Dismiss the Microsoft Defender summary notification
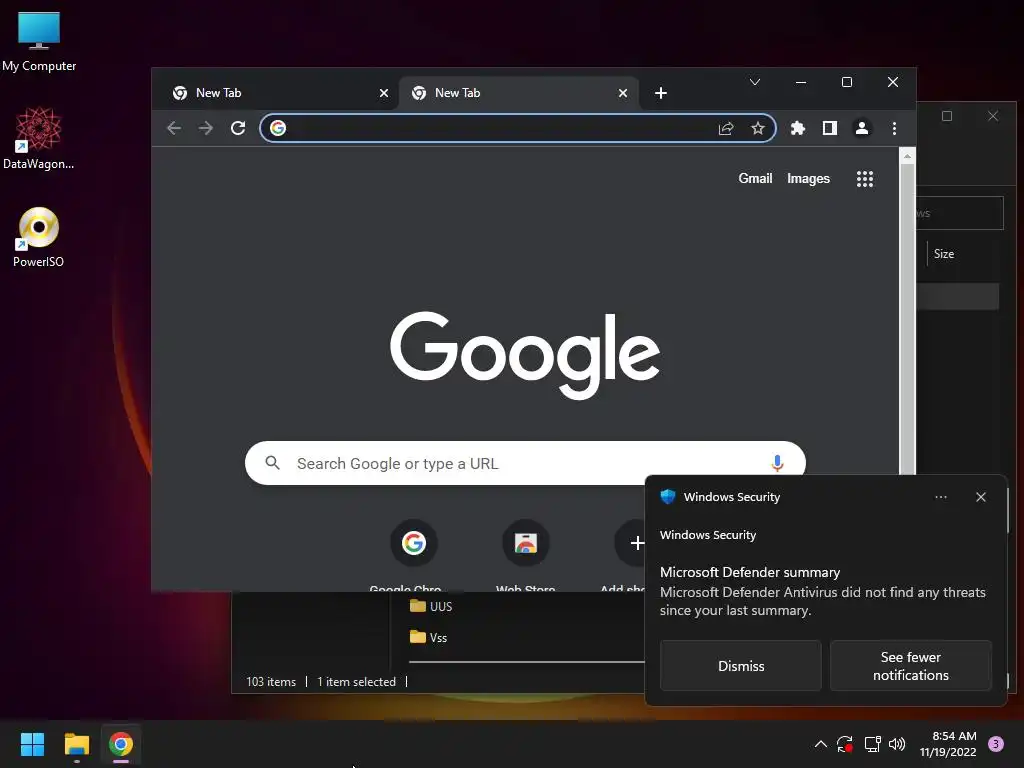The height and width of the screenshot is (768, 1024). (x=741, y=665)
